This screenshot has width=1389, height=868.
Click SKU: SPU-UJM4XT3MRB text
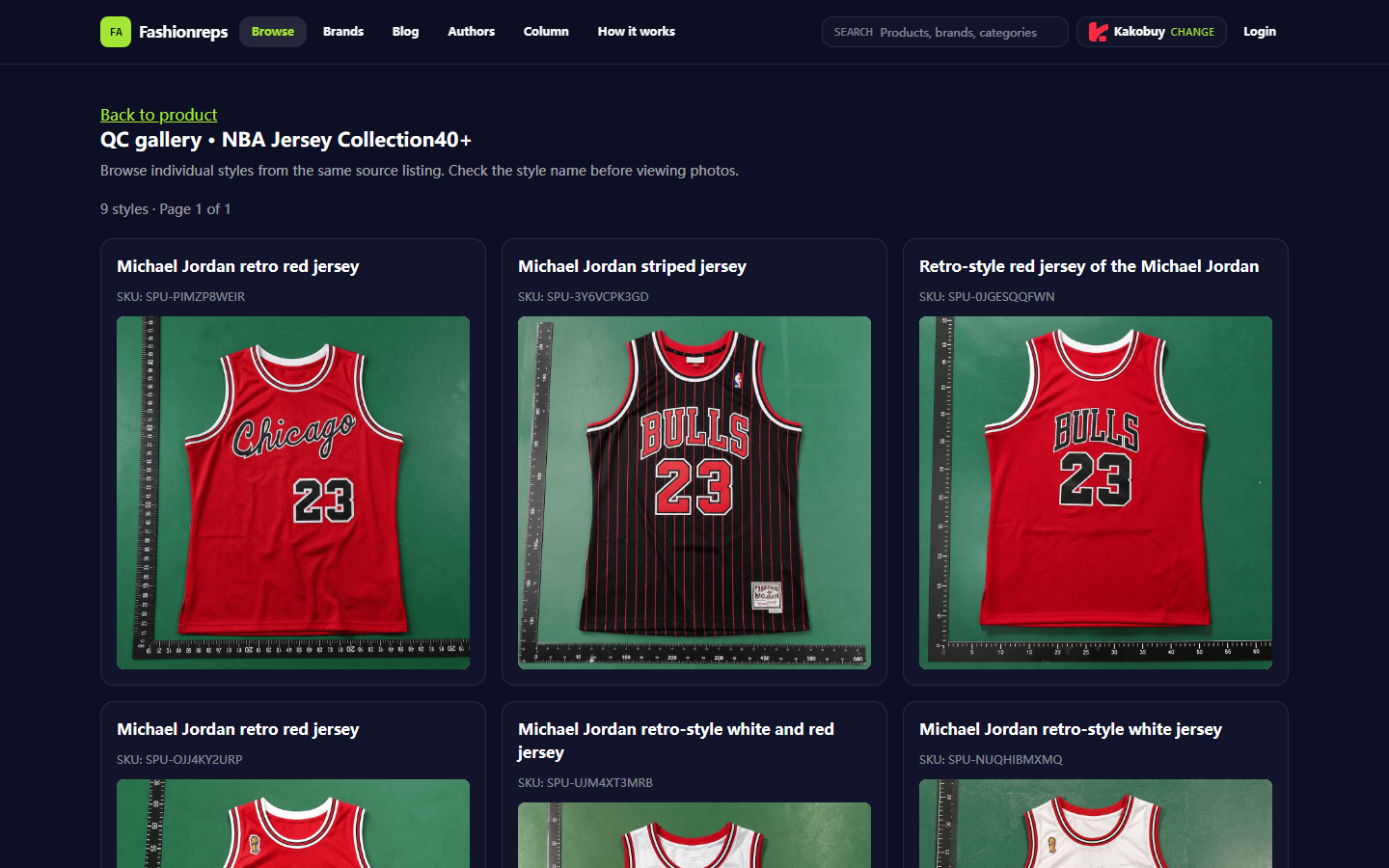point(586,783)
